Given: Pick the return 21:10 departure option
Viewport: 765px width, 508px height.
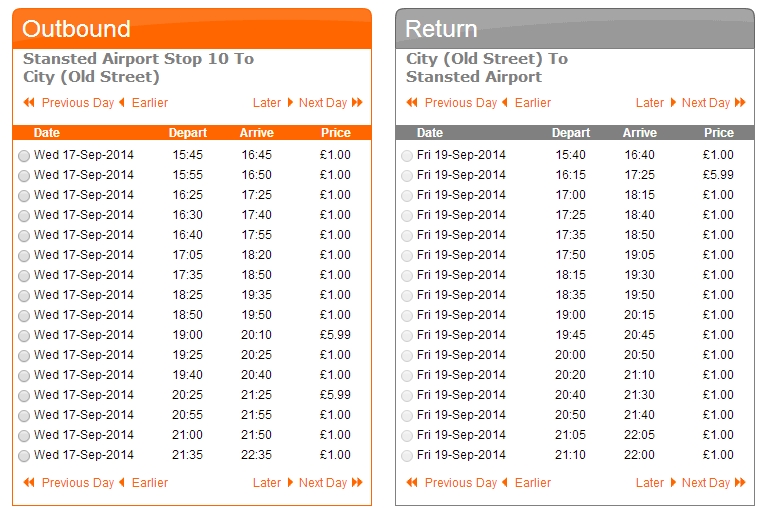Looking at the screenshot, I should [406, 456].
